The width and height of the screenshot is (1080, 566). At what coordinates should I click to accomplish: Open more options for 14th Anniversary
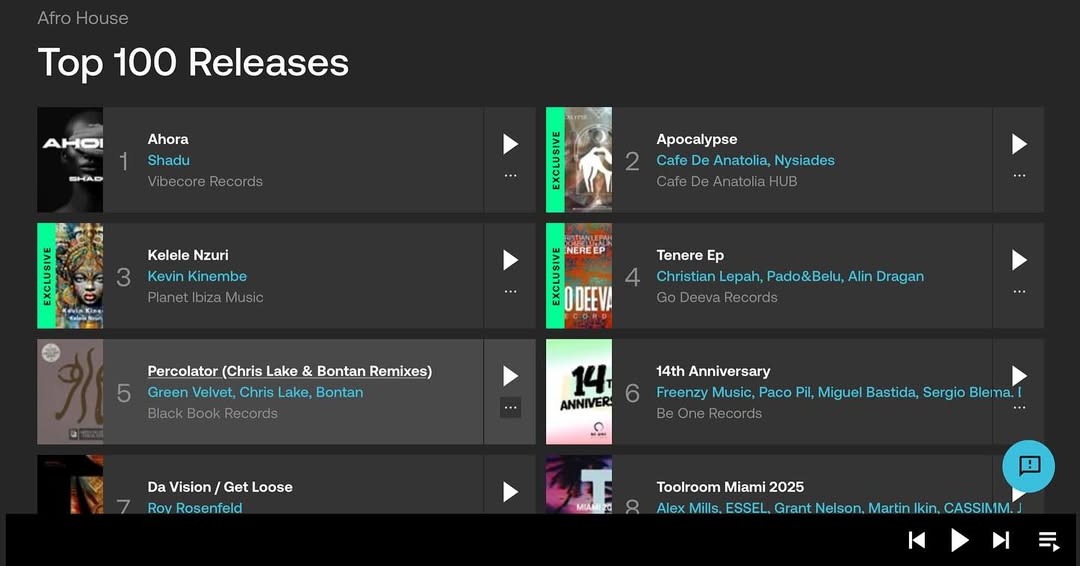coord(1019,408)
